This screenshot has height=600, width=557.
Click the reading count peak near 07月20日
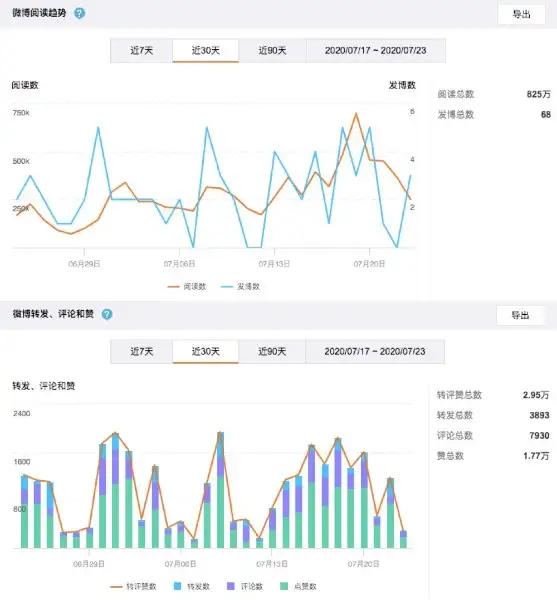pyautogui.click(x=356, y=114)
